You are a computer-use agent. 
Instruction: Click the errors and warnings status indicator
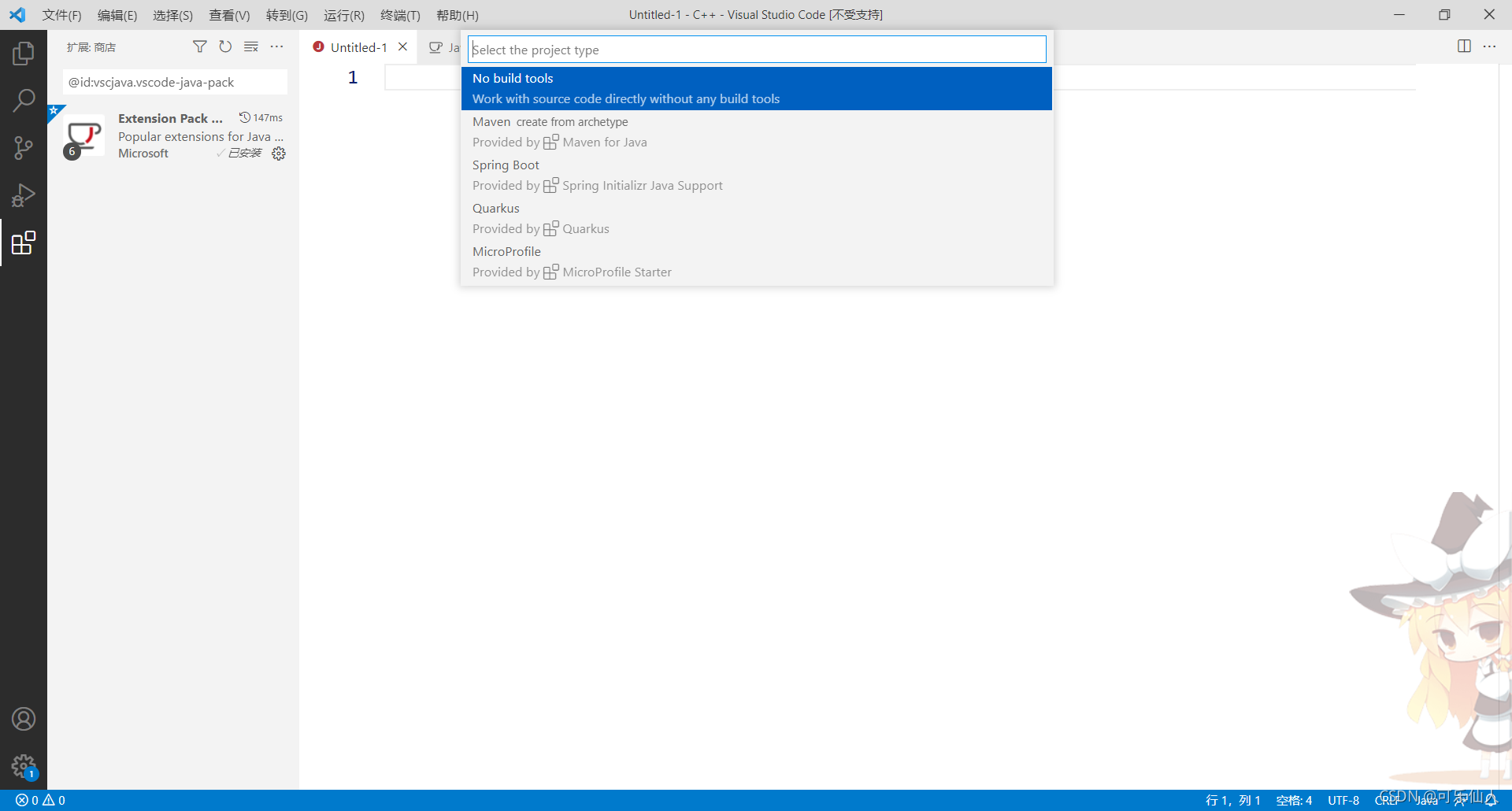[x=40, y=800]
